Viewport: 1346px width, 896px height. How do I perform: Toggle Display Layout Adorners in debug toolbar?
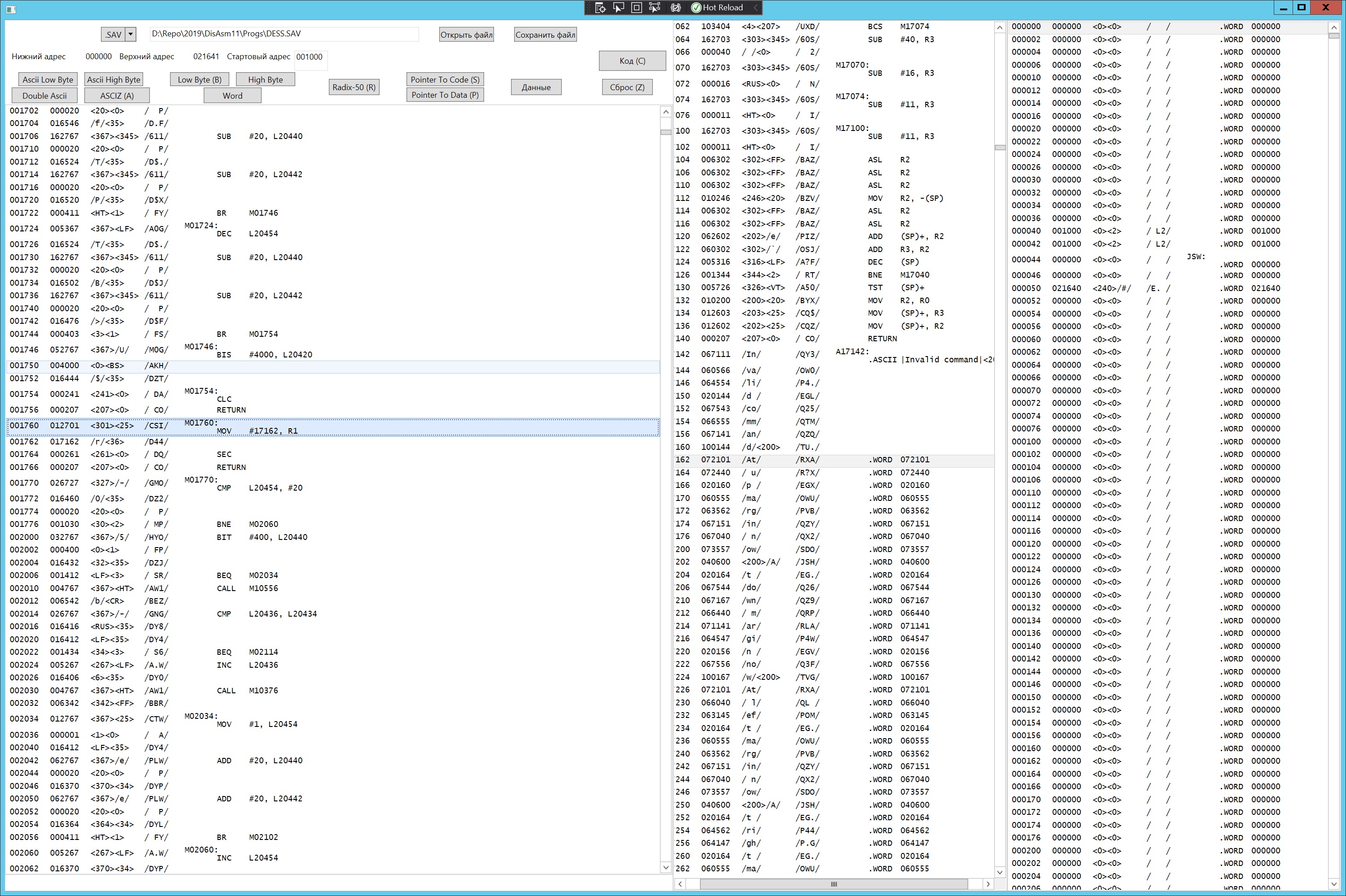[x=636, y=8]
